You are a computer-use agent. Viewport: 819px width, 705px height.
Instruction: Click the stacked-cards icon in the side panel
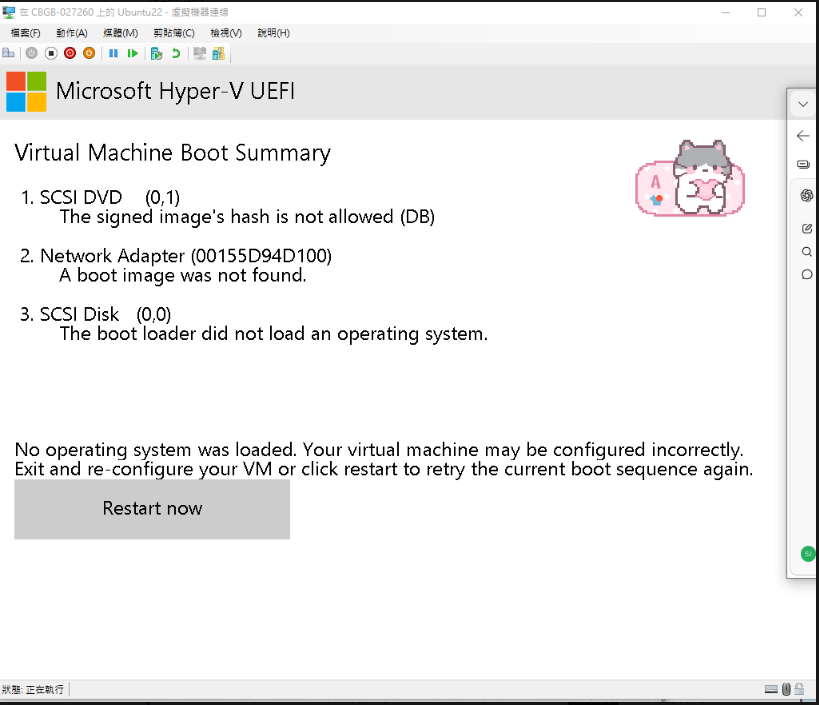pyautogui.click(x=803, y=164)
